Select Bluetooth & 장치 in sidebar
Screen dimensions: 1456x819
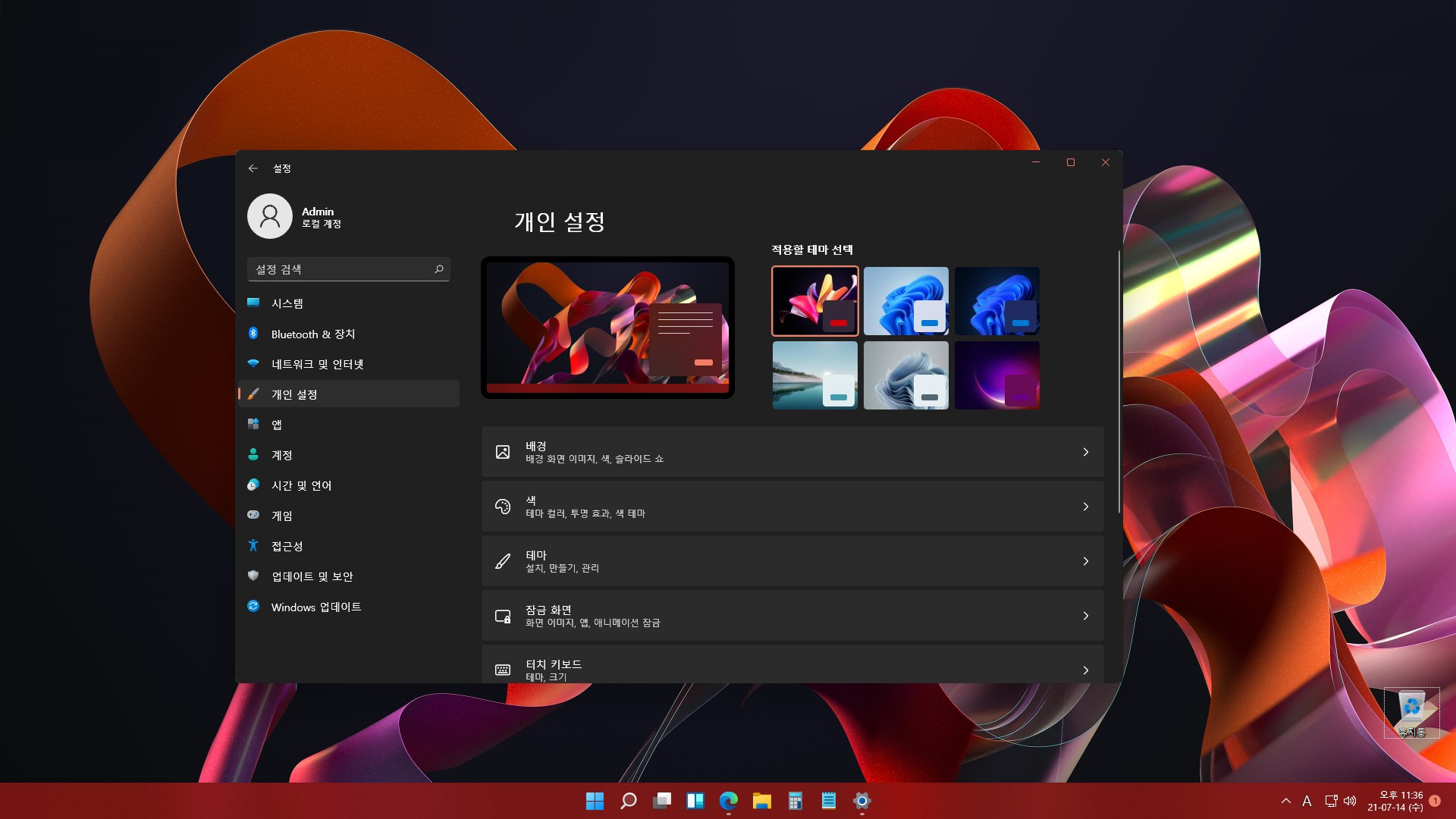click(349, 333)
